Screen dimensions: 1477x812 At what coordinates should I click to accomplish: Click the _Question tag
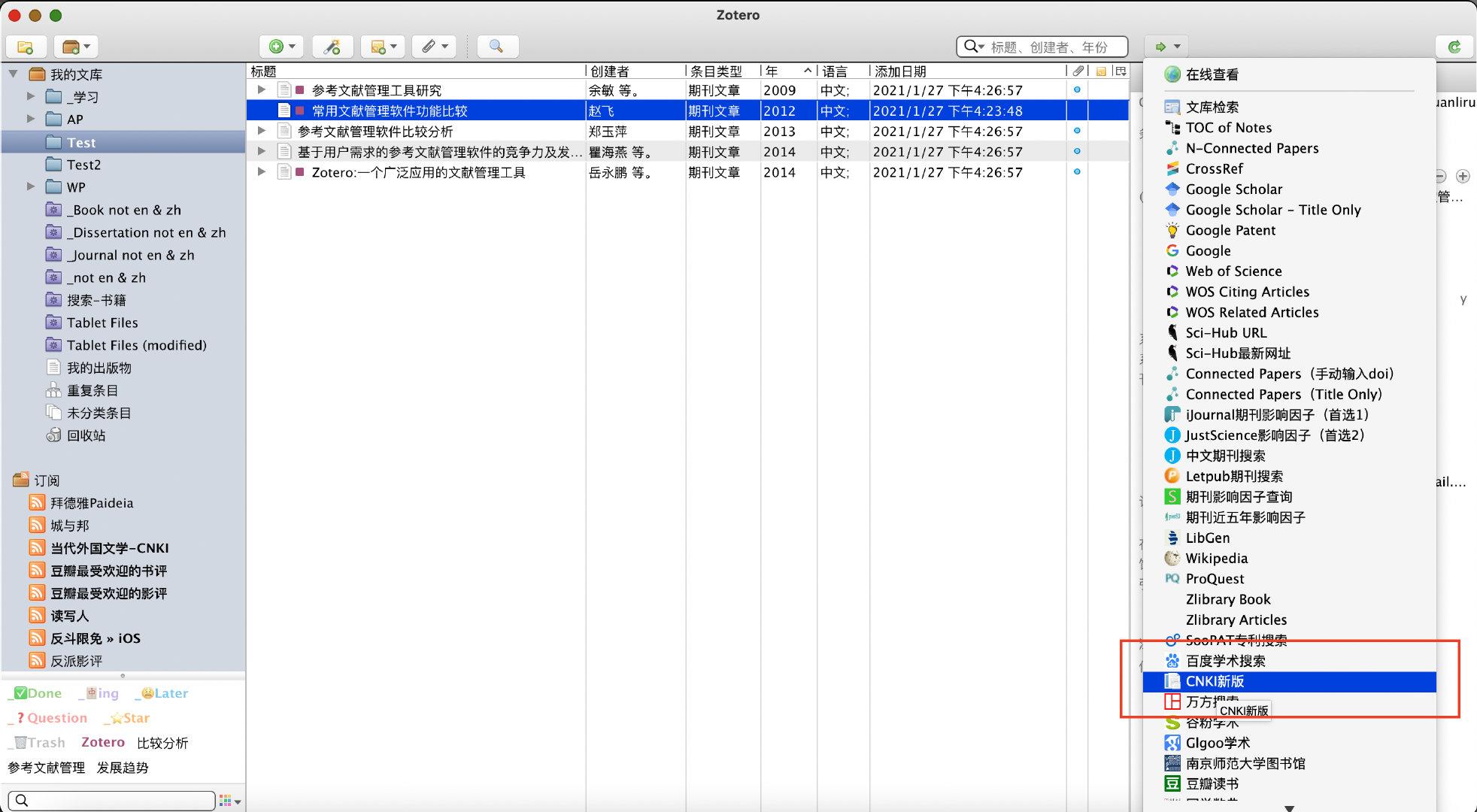tap(47, 718)
